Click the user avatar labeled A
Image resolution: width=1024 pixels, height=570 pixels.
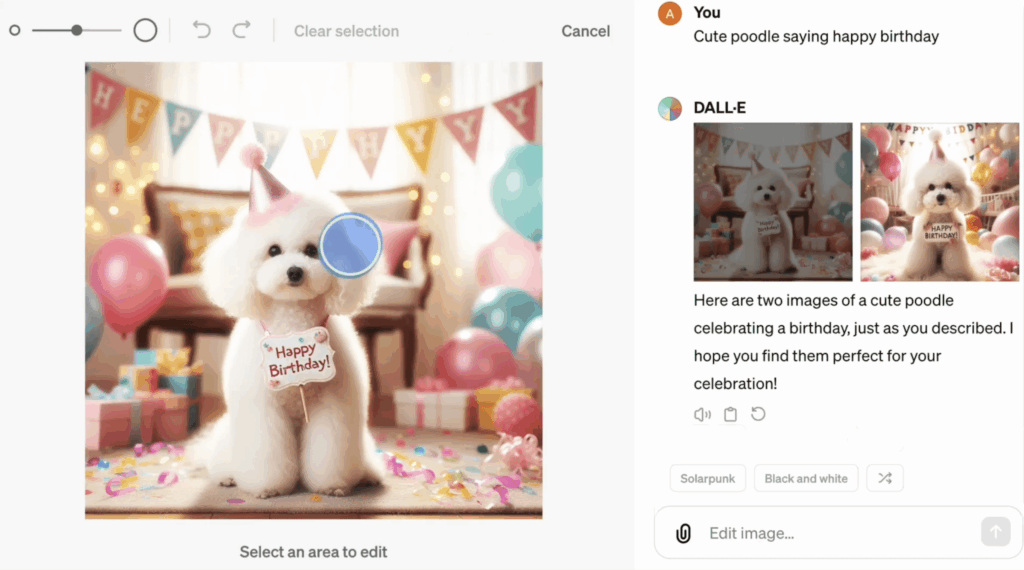click(x=669, y=13)
